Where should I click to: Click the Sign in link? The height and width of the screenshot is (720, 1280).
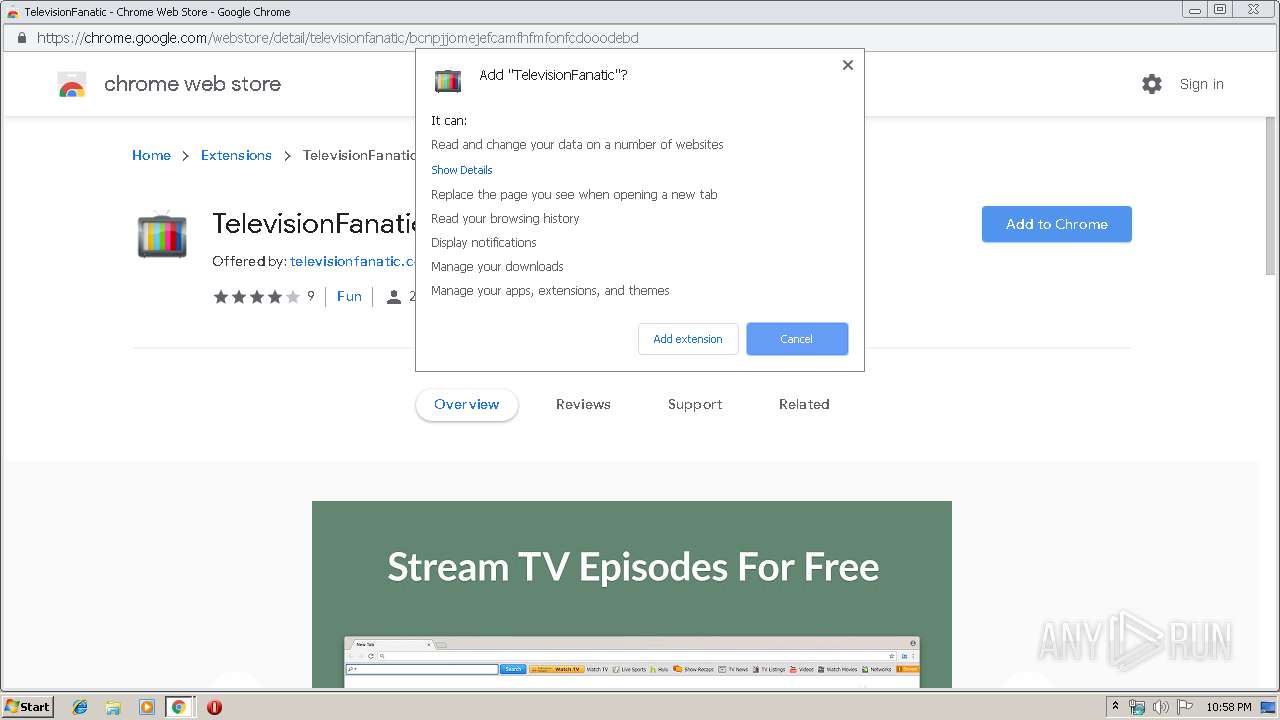tap(1202, 84)
